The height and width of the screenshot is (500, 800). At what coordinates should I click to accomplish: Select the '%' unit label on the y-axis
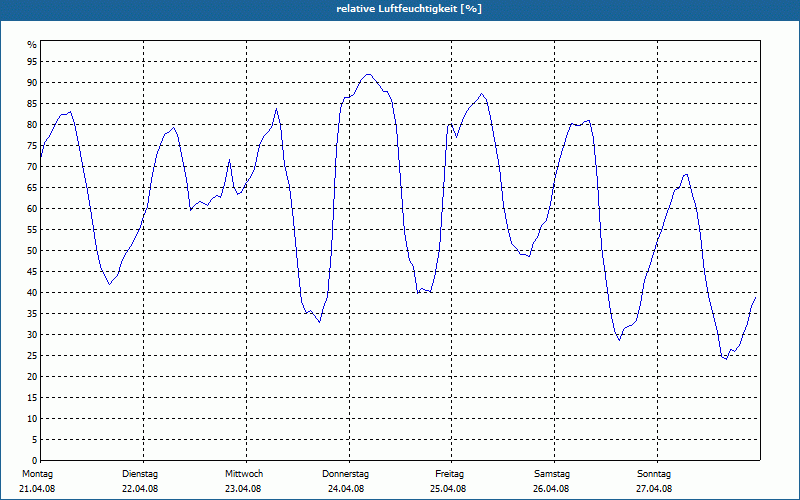(32, 45)
